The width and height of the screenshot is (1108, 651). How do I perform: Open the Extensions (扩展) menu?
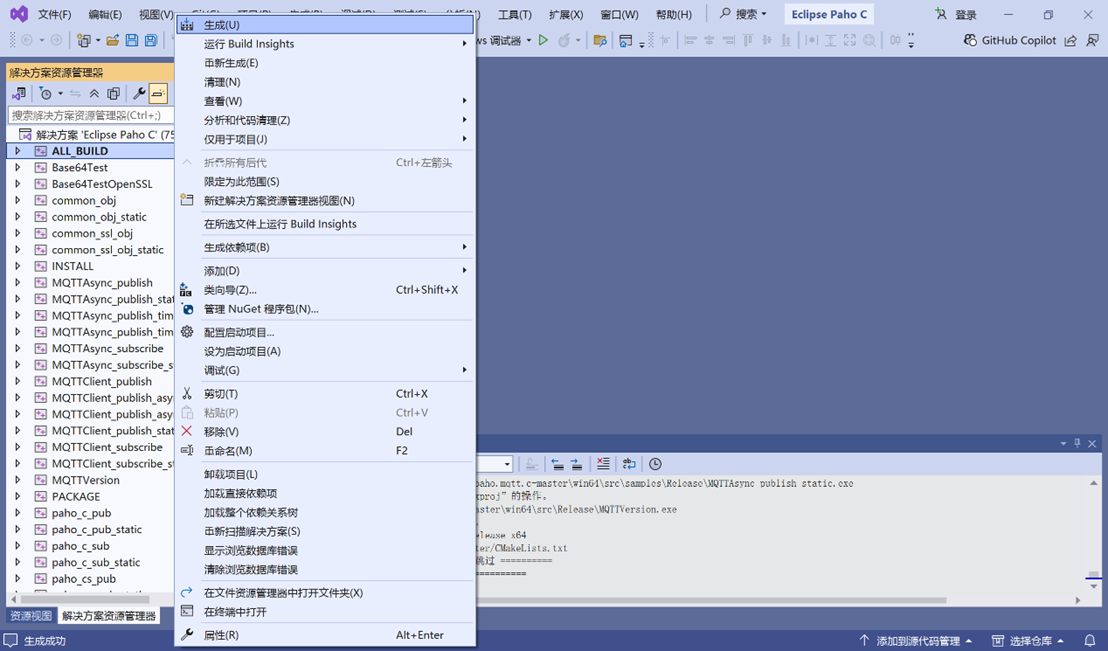tap(566, 14)
